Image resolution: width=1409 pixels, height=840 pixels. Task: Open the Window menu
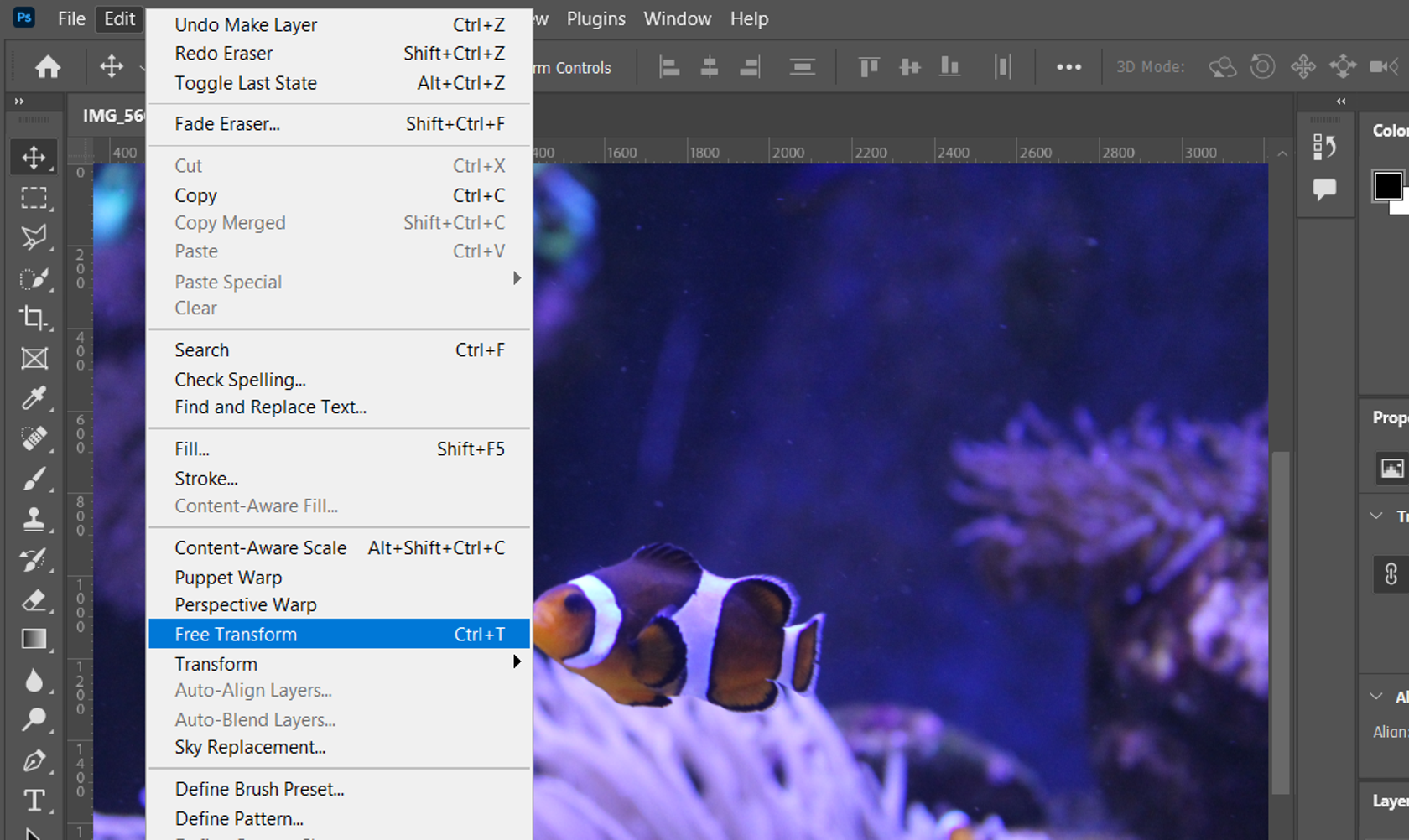[677, 18]
